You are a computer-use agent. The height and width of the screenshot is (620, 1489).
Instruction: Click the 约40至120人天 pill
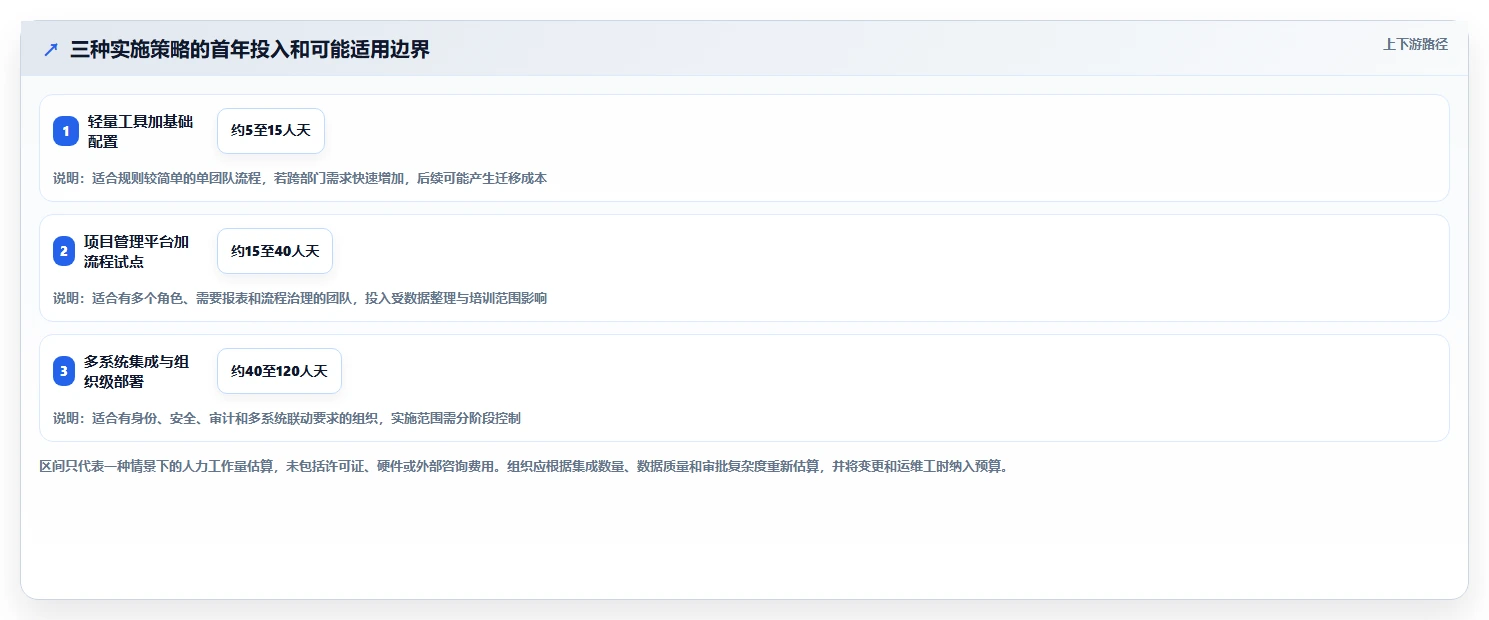(279, 371)
